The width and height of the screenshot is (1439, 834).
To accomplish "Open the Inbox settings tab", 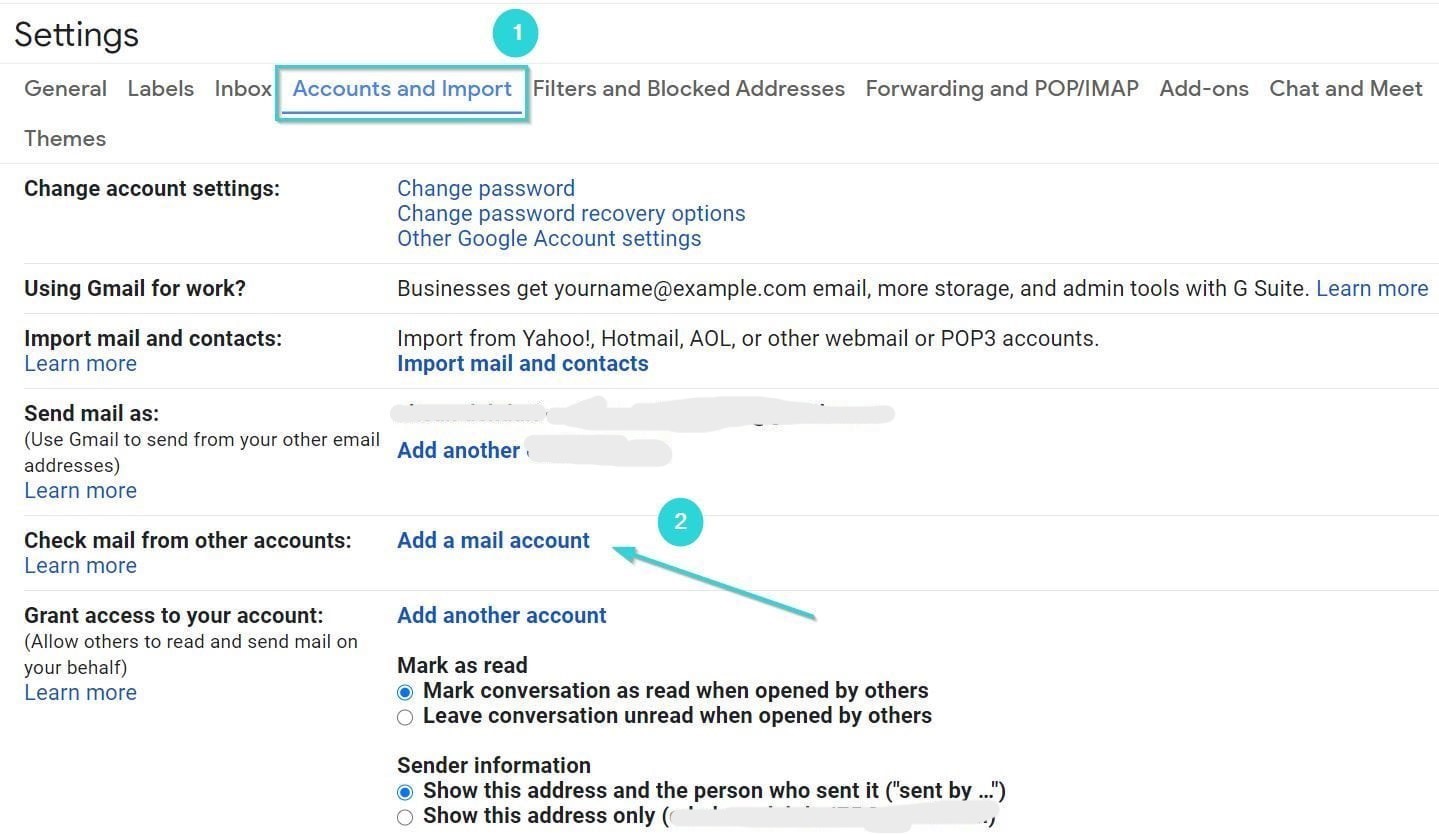I will click(243, 89).
